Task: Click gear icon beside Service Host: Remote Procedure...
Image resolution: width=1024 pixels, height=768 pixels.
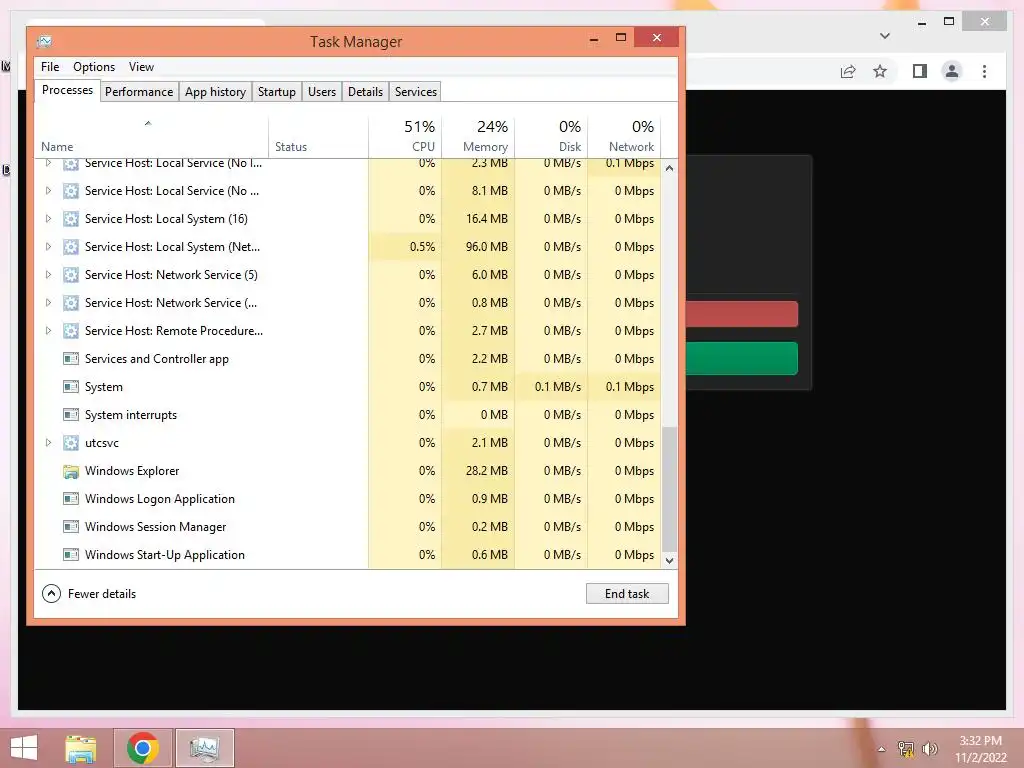Action: click(71, 330)
